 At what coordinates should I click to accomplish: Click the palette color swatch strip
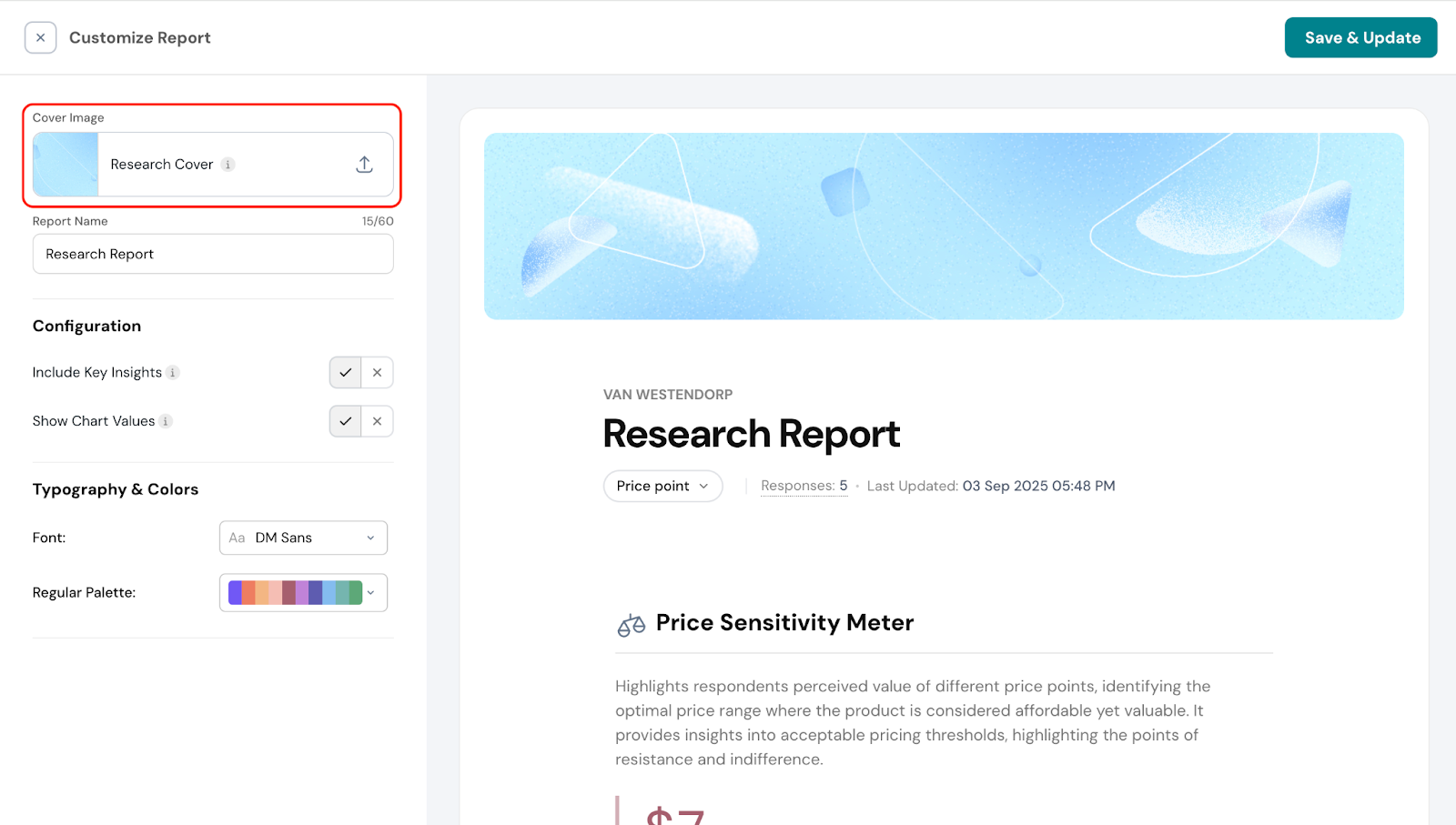coord(295,593)
